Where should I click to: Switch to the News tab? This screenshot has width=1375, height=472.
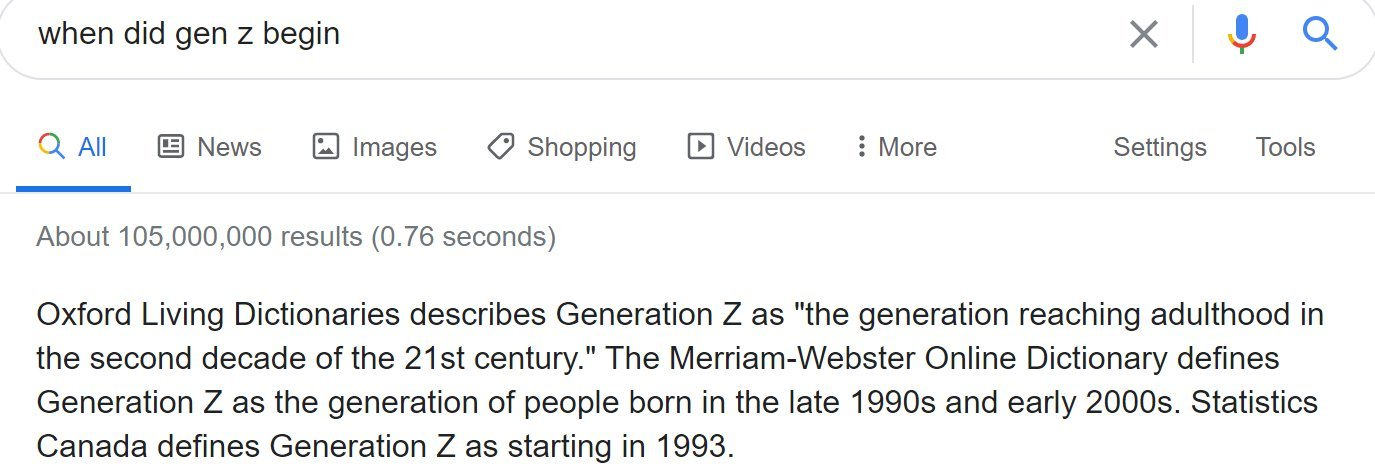click(x=209, y=147)
